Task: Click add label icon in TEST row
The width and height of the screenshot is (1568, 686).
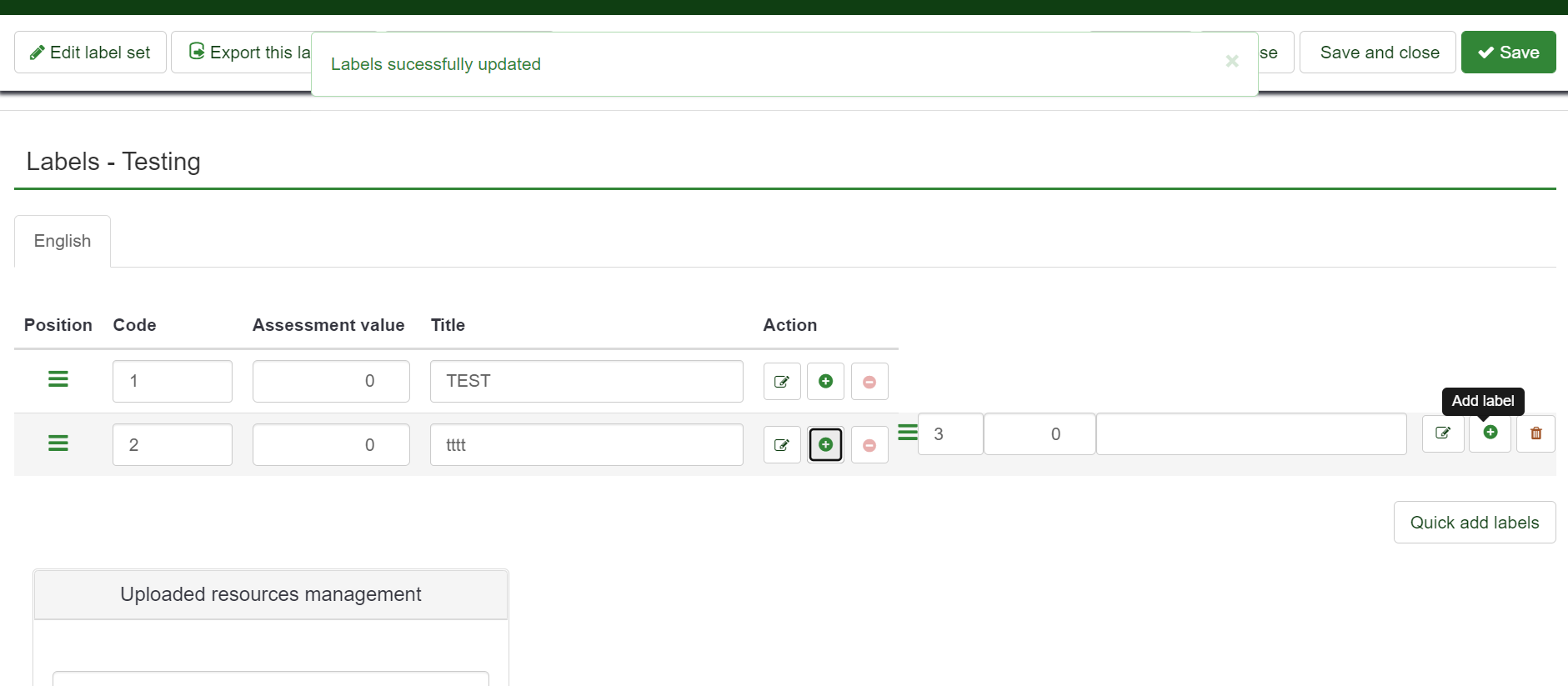Action: (x=825, y=382)
